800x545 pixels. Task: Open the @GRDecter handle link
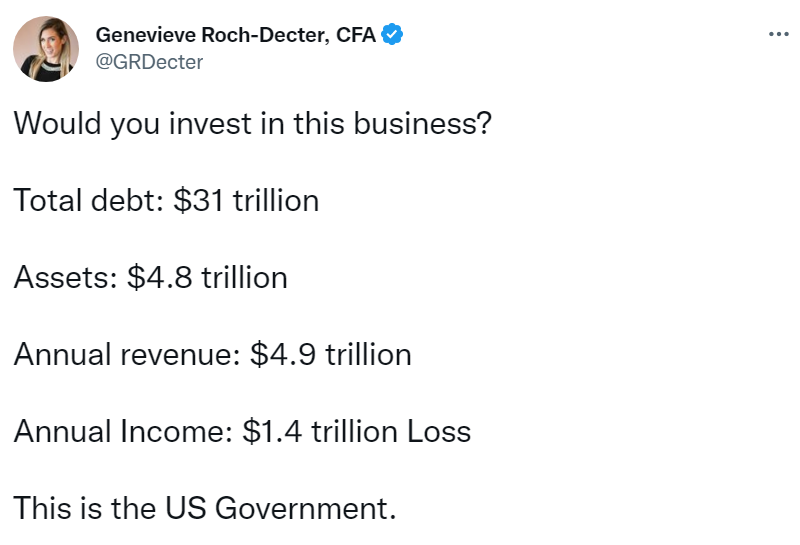click(149, 61)
